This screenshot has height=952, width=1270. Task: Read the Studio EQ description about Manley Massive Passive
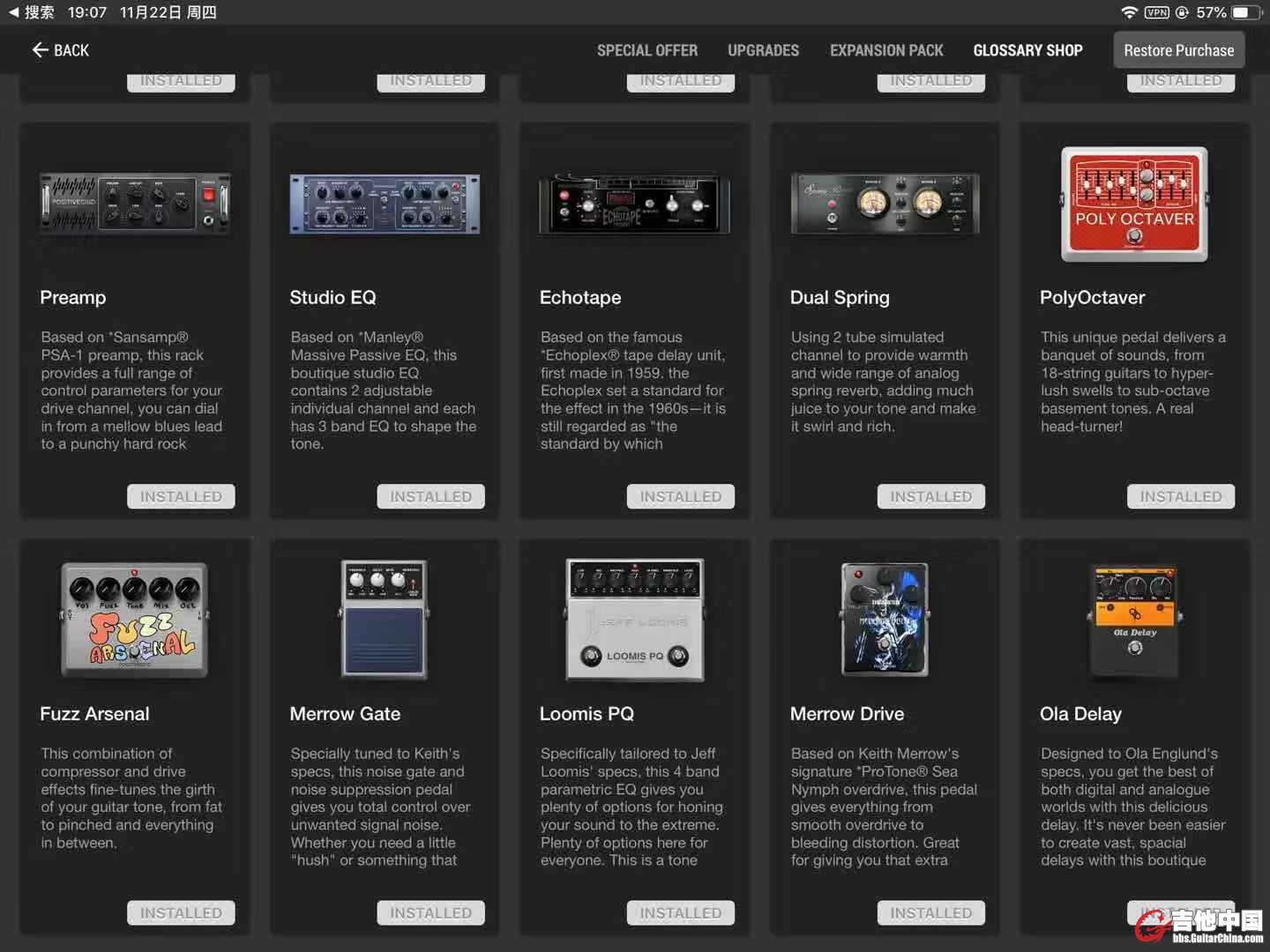coord(383,390)
